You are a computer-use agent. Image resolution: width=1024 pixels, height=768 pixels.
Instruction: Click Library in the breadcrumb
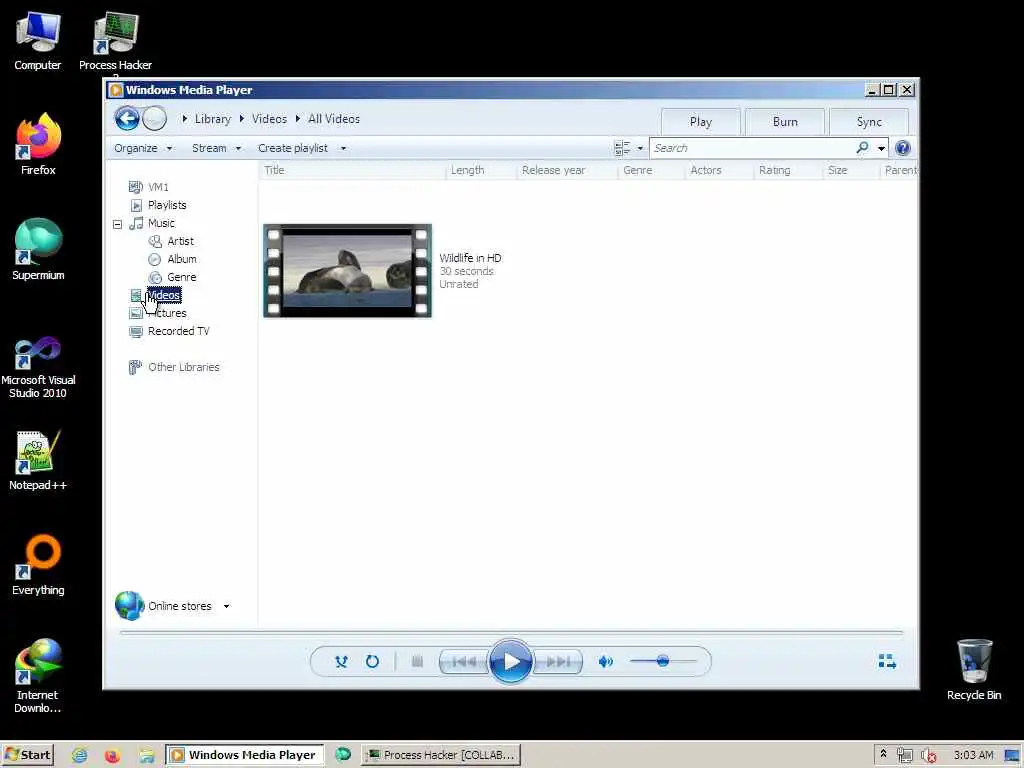(x=213, y=119)
